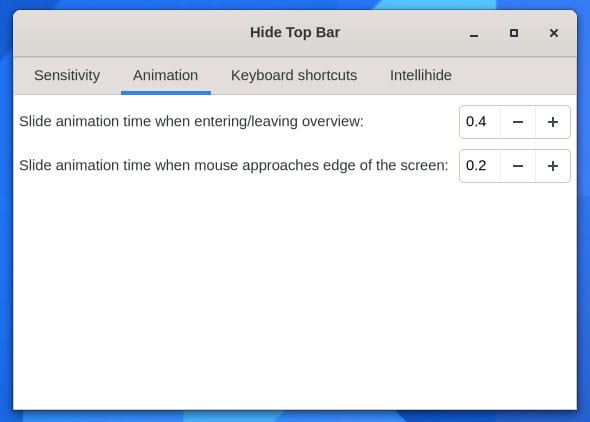Click the Hide Top Bar window title
Viewport: 590px width, 422px height.
[x=295, y=32]
